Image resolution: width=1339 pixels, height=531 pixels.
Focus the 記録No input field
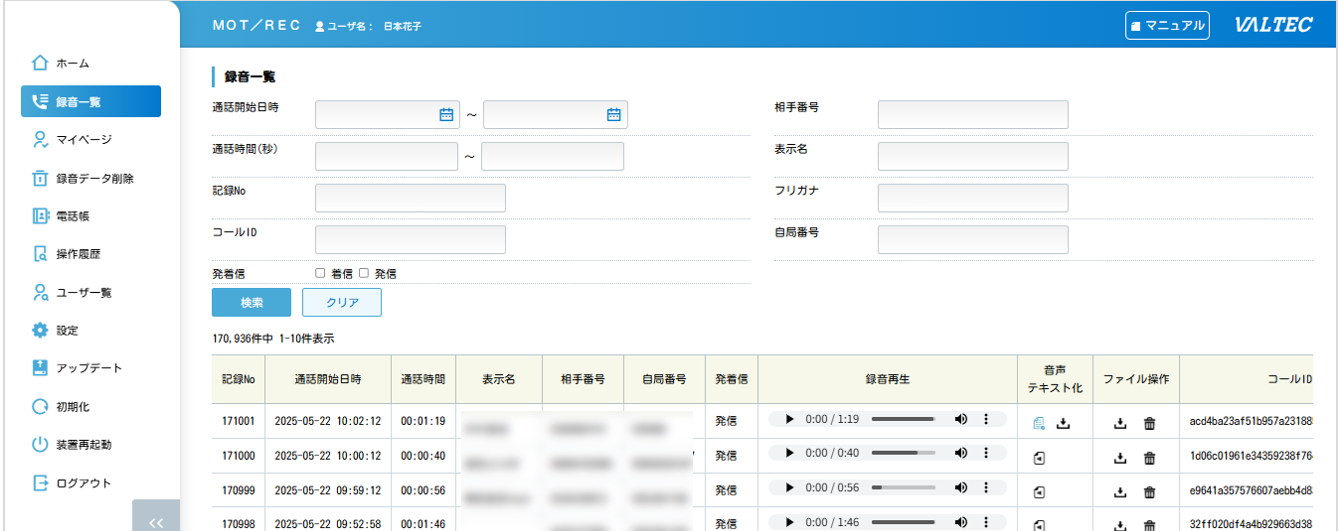(x=410, y=198)
